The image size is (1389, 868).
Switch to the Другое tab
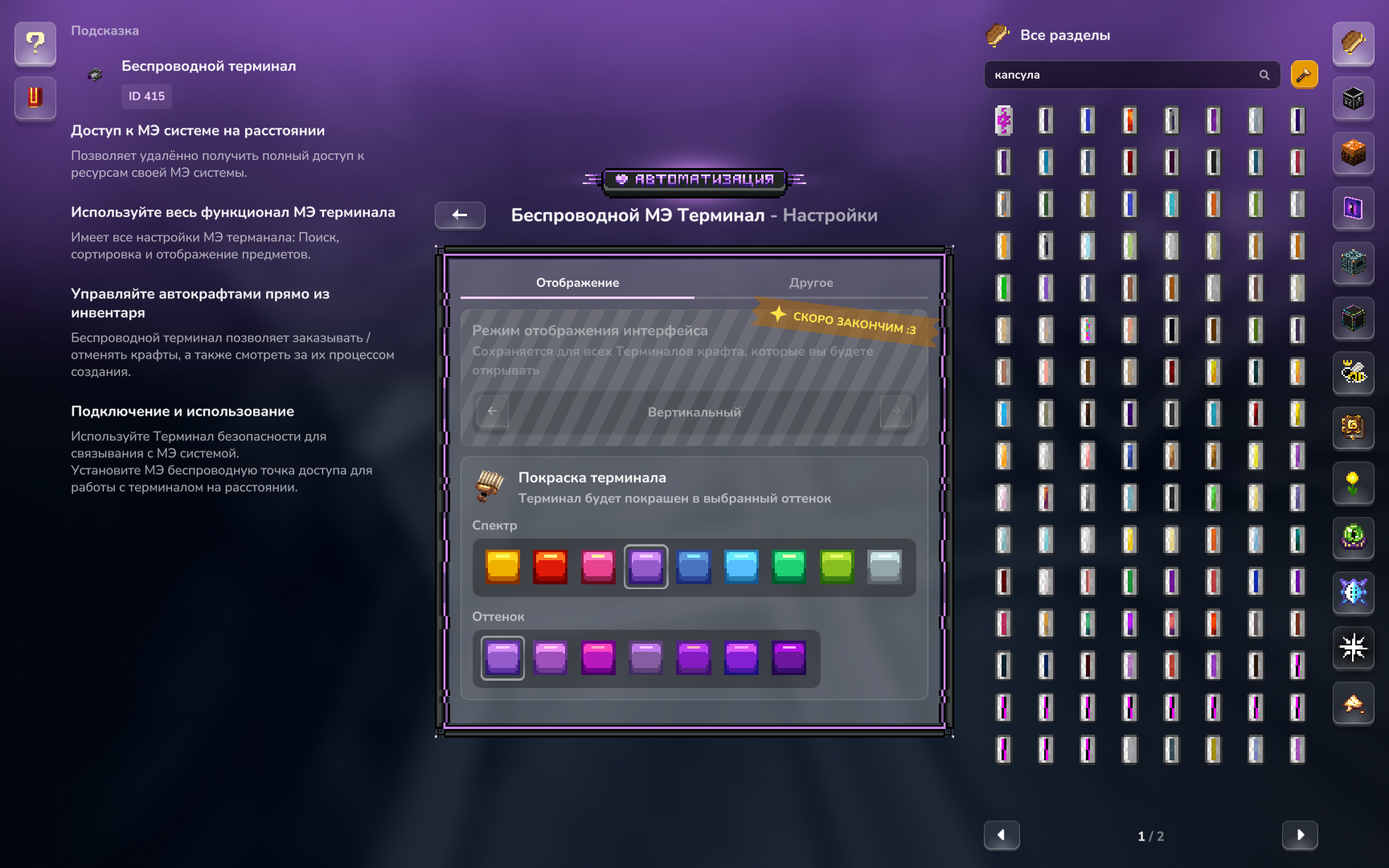(811, 283)
